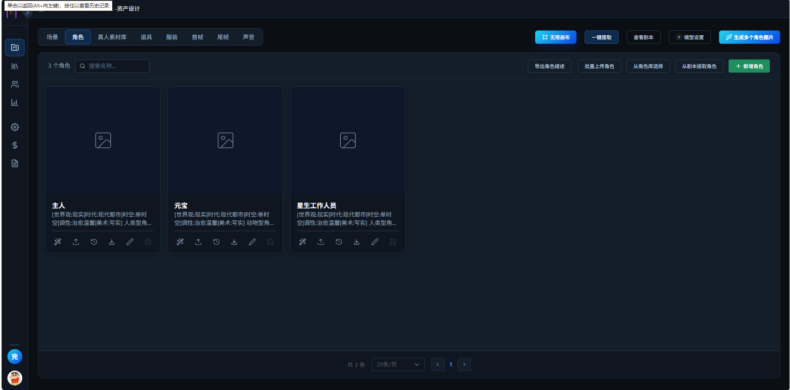Screen dimensions: 790x390
Task: Switch to the 首帧 tab
Action: tap(198, 37)
